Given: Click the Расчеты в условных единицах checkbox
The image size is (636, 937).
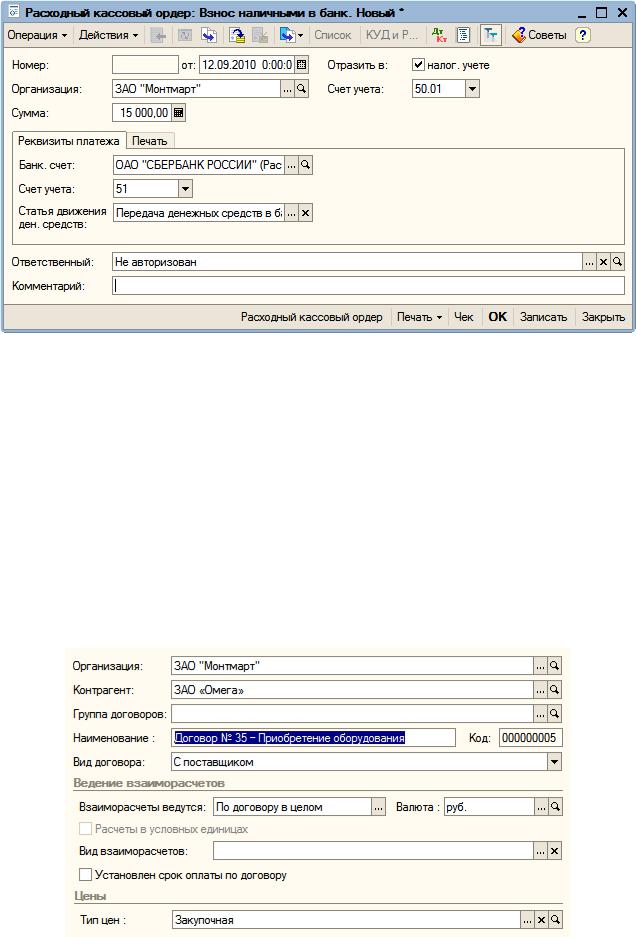Looking at the screenshot, I should pyautogui.click(x=85, y=829).
